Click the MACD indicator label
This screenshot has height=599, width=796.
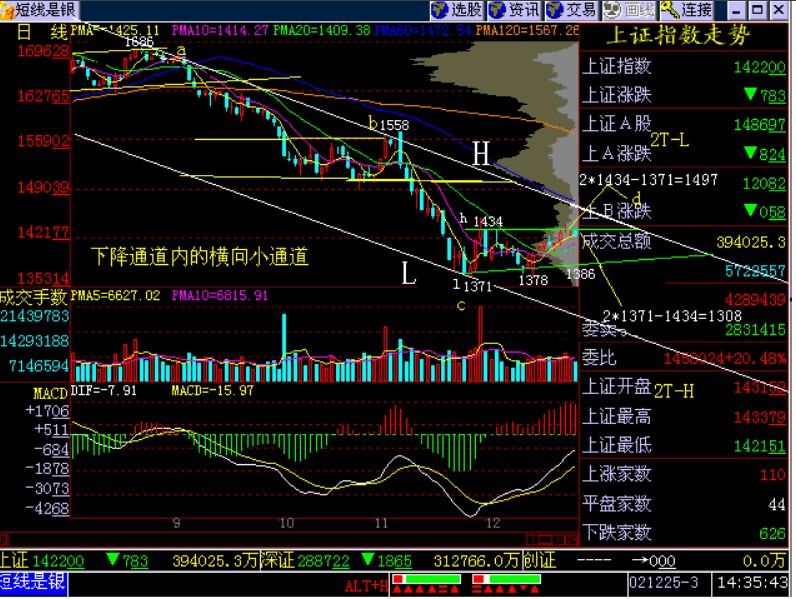coord(50,393)
